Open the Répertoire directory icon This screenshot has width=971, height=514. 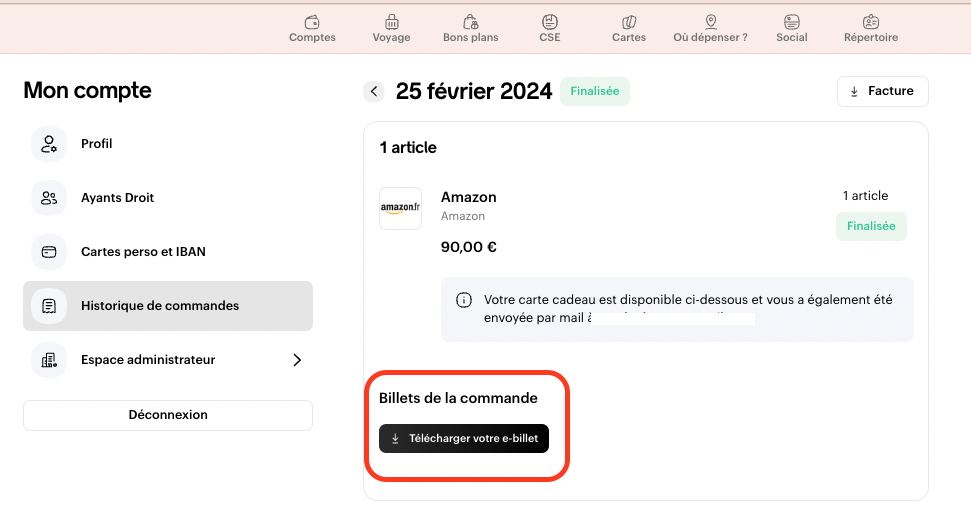pyautogui.click(x=870, y=22)
